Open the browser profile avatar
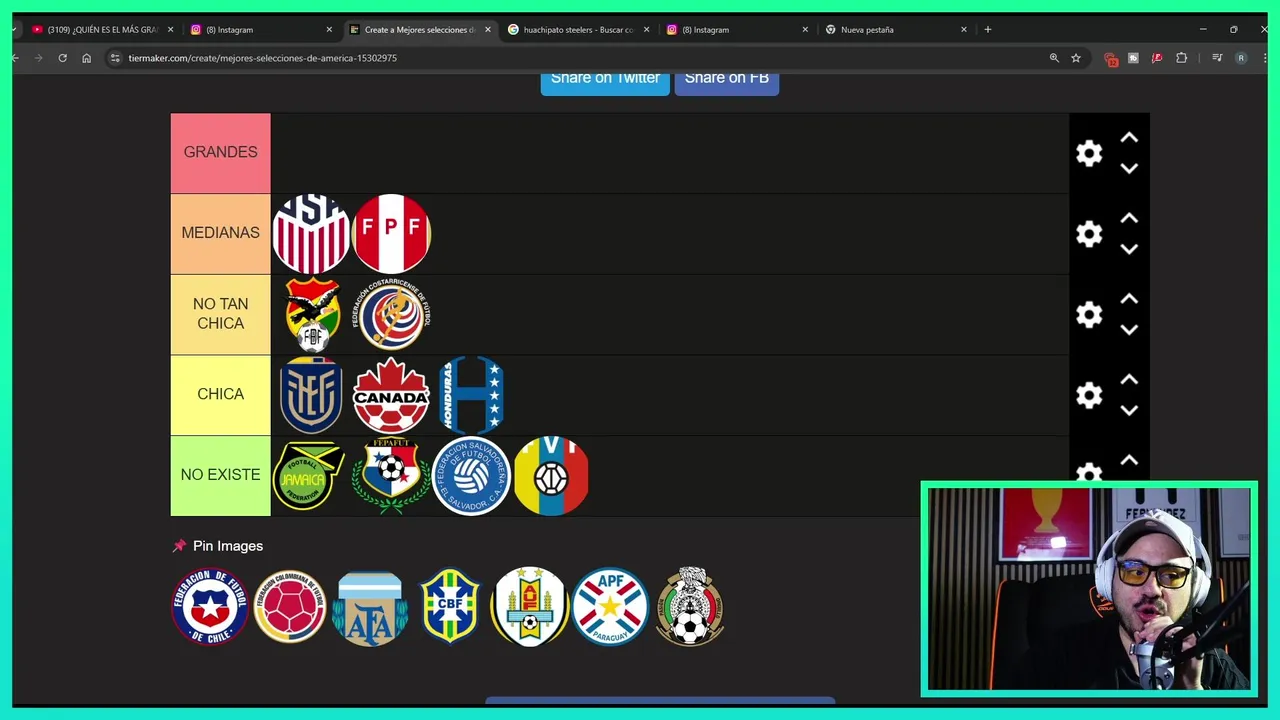Image resolution: width=1280 pixels, height=720 pixels. tap(1241, 58)
